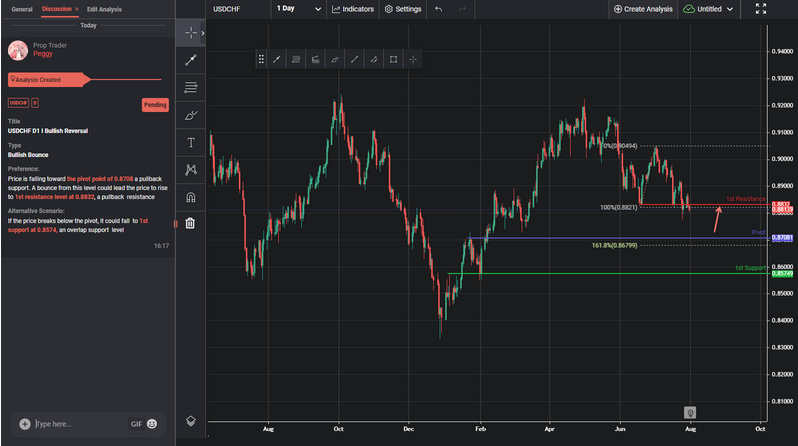This screenshot has height=446, width=798.
Task: Select the trend line tool in sidebar
Action: click(x=191, y=60)
